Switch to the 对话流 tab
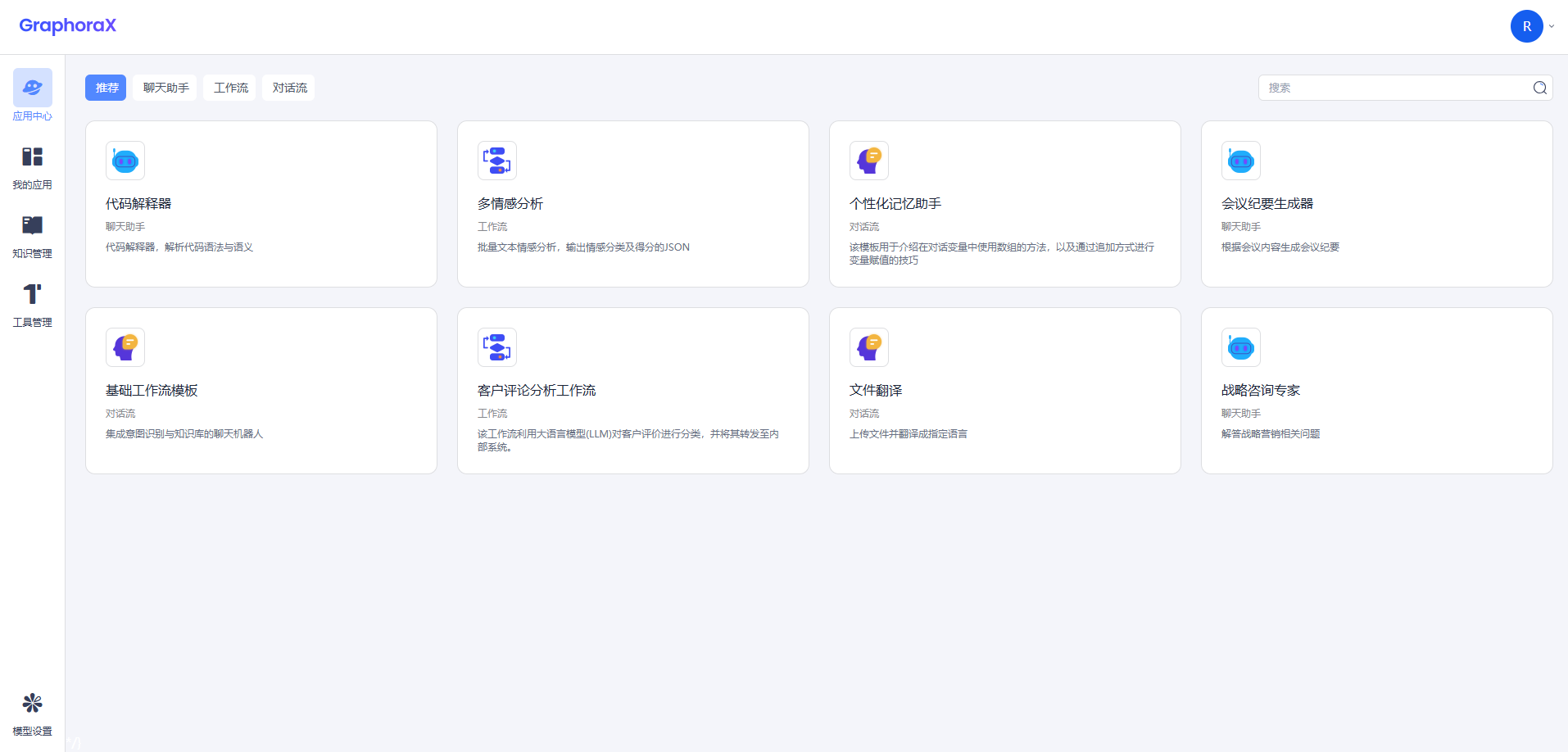This screenshot has height=752, width=1568. coord(289,88)
